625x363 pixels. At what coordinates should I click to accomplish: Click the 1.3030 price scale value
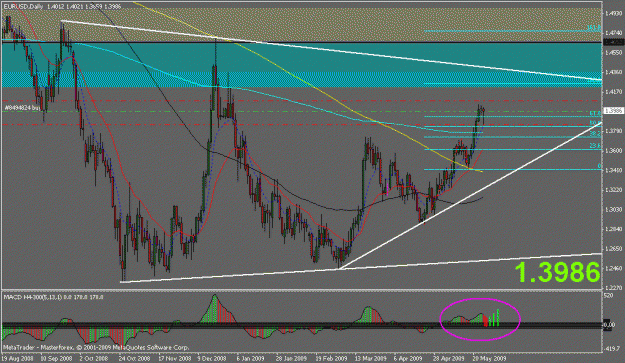614,210
